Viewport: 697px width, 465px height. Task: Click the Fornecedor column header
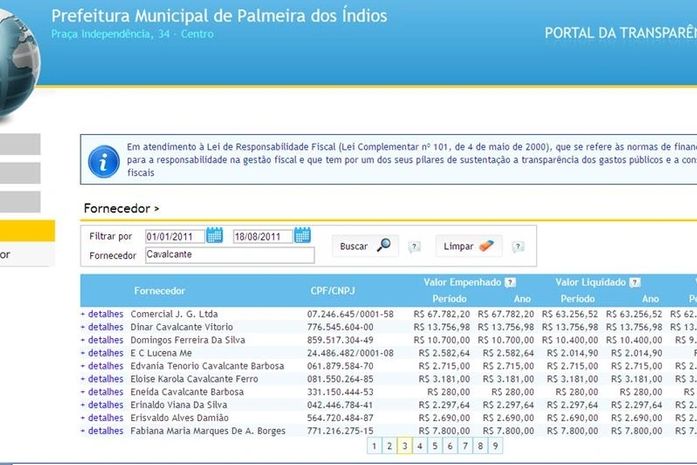pyautogui.click(x=159, y=291)
